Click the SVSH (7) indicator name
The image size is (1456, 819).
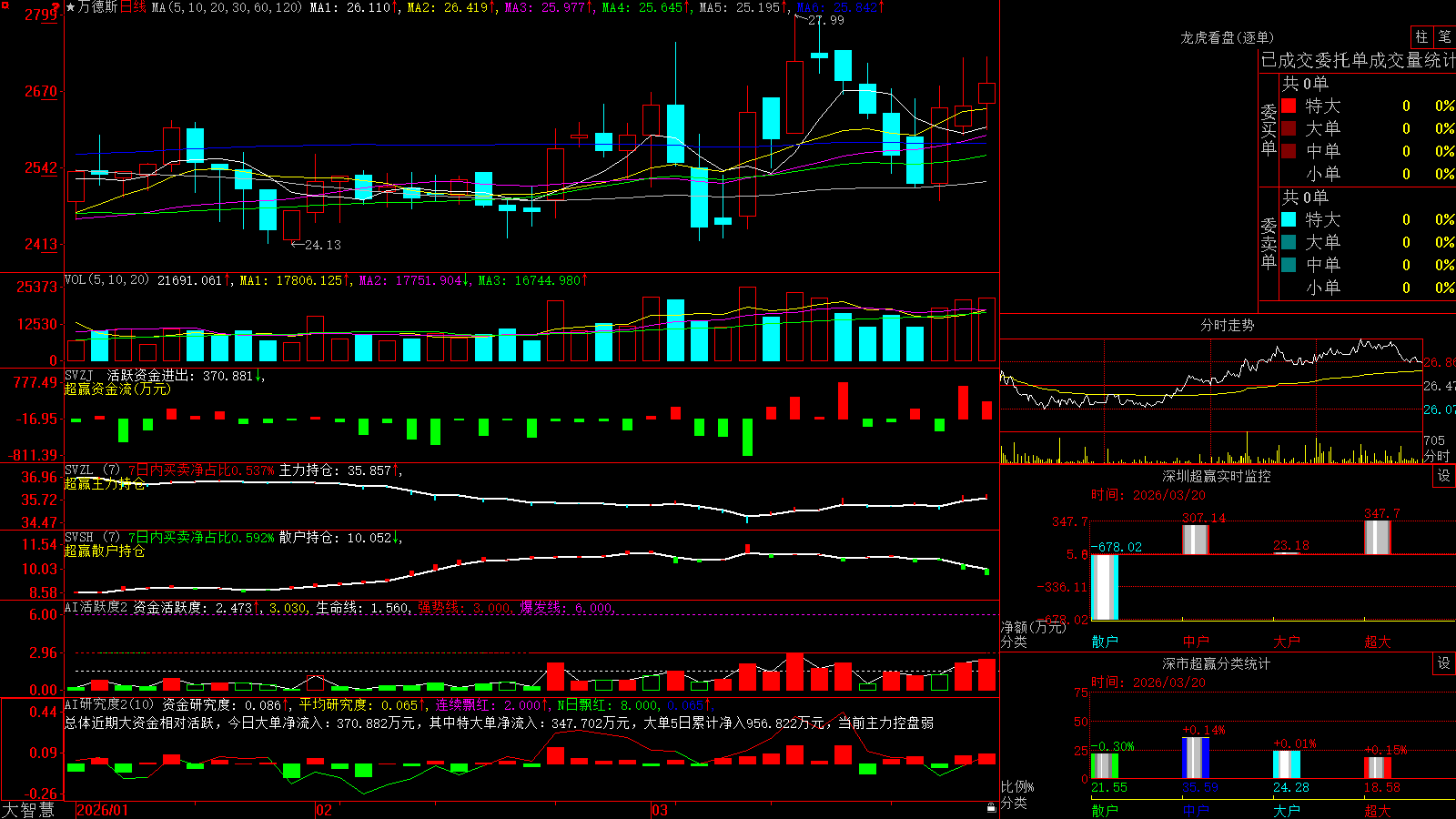92,538
